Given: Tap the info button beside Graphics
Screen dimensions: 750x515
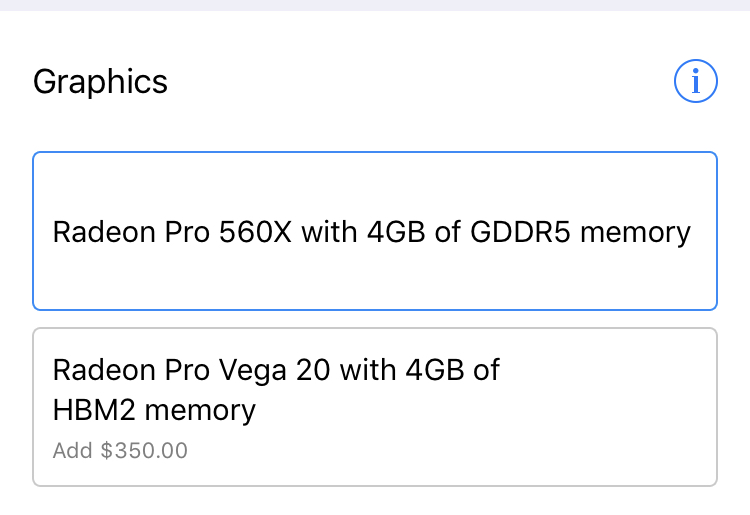Looking at the screenshot, I should point(695,81).
